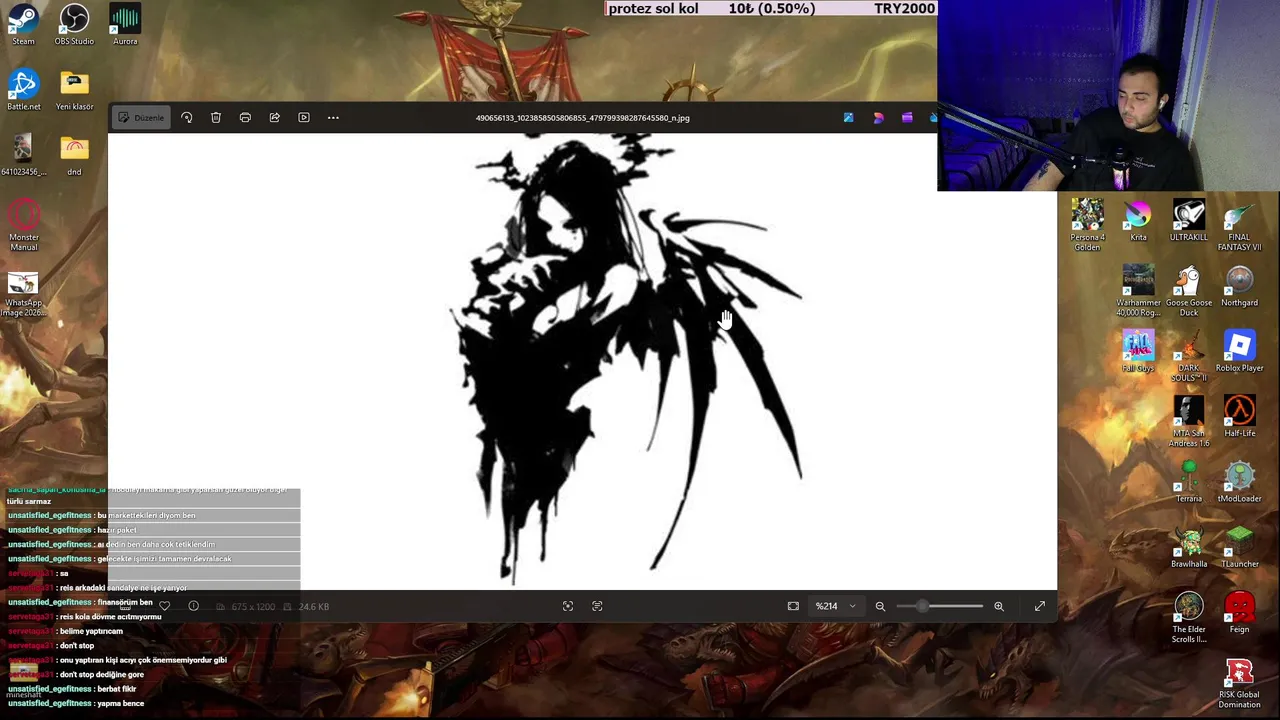Open DARK SOULS II shortcut
Screen dimensions: 1280x720
coord(1189,356)
